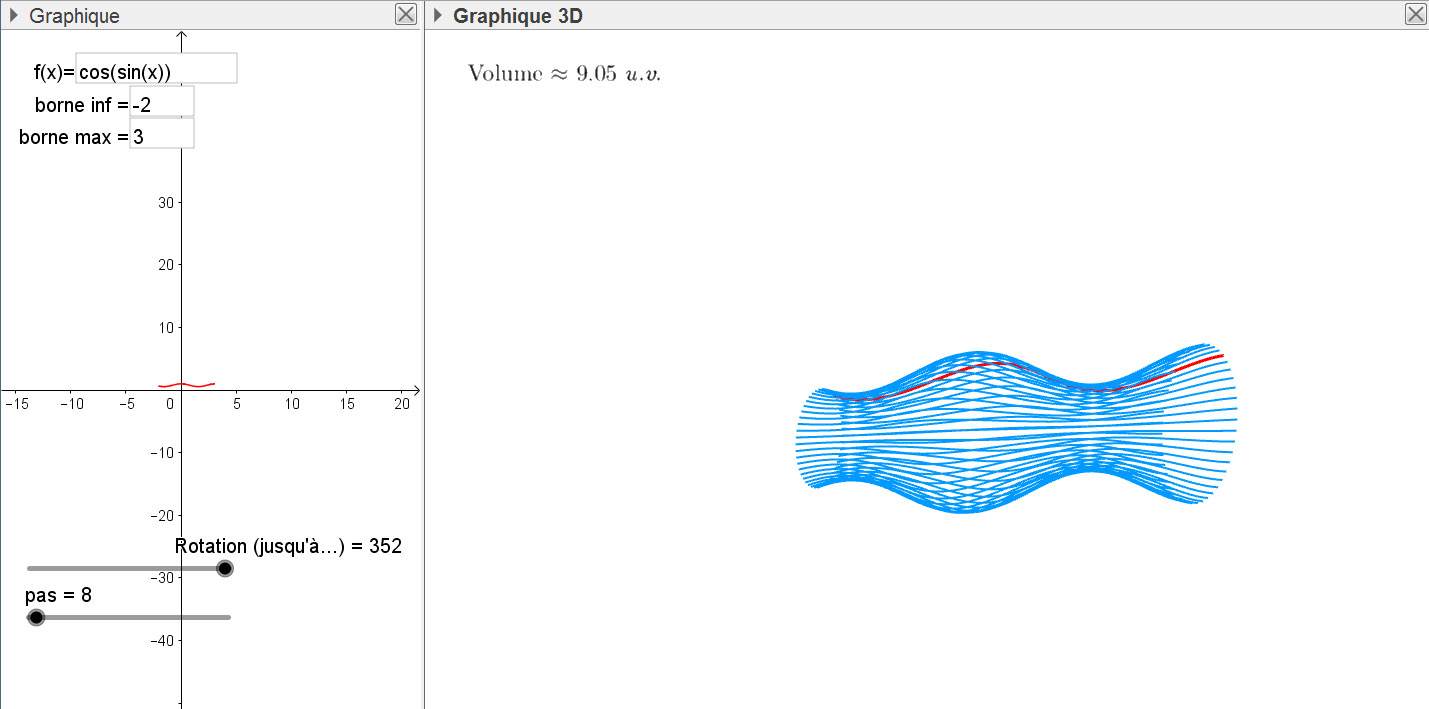The width and height of the screenshot is (1429, 709).
Task: Close the Graphique 2D view panel
Action: click(x=405, y=14)
